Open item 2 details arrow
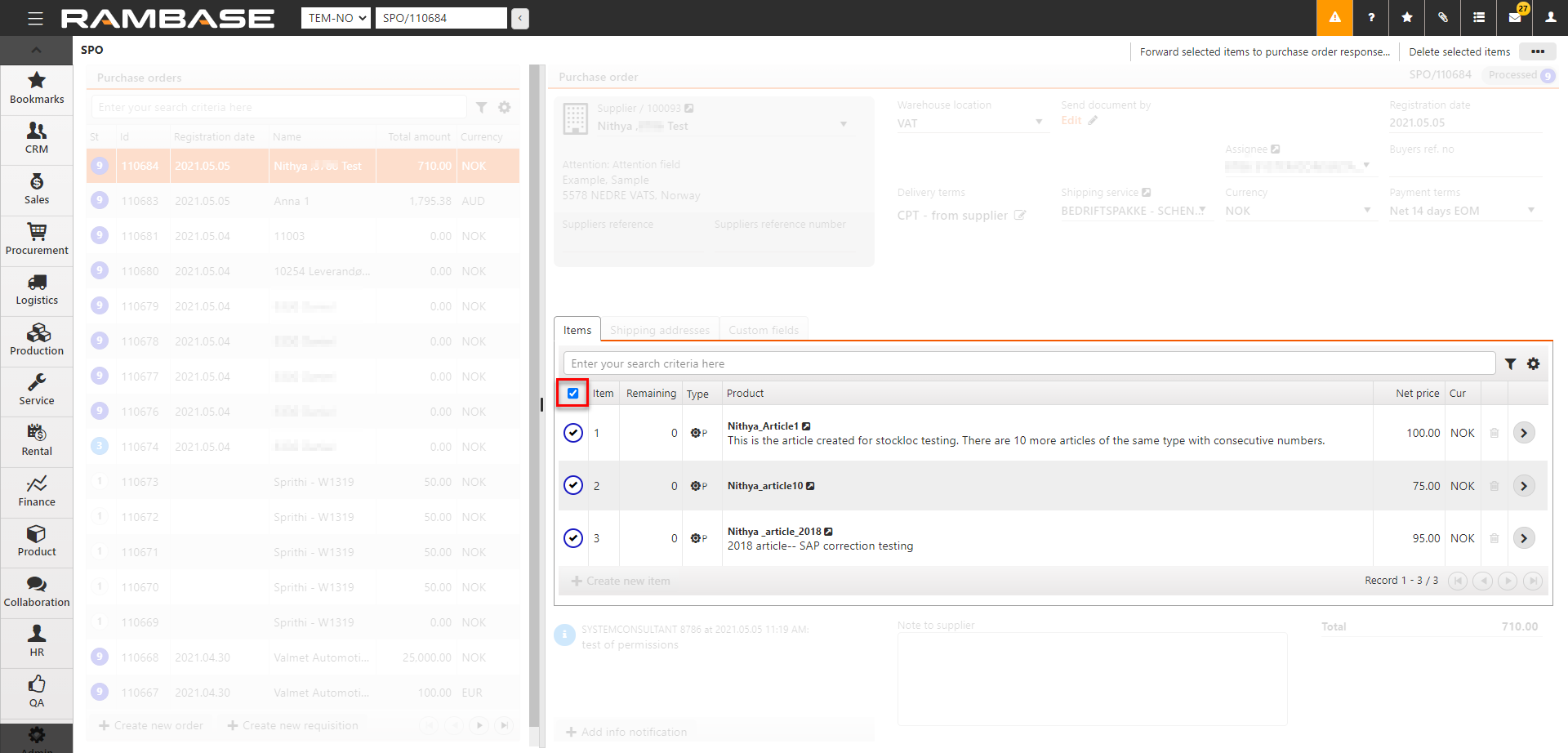1568x753 pixels. (x=1524, y=486)
